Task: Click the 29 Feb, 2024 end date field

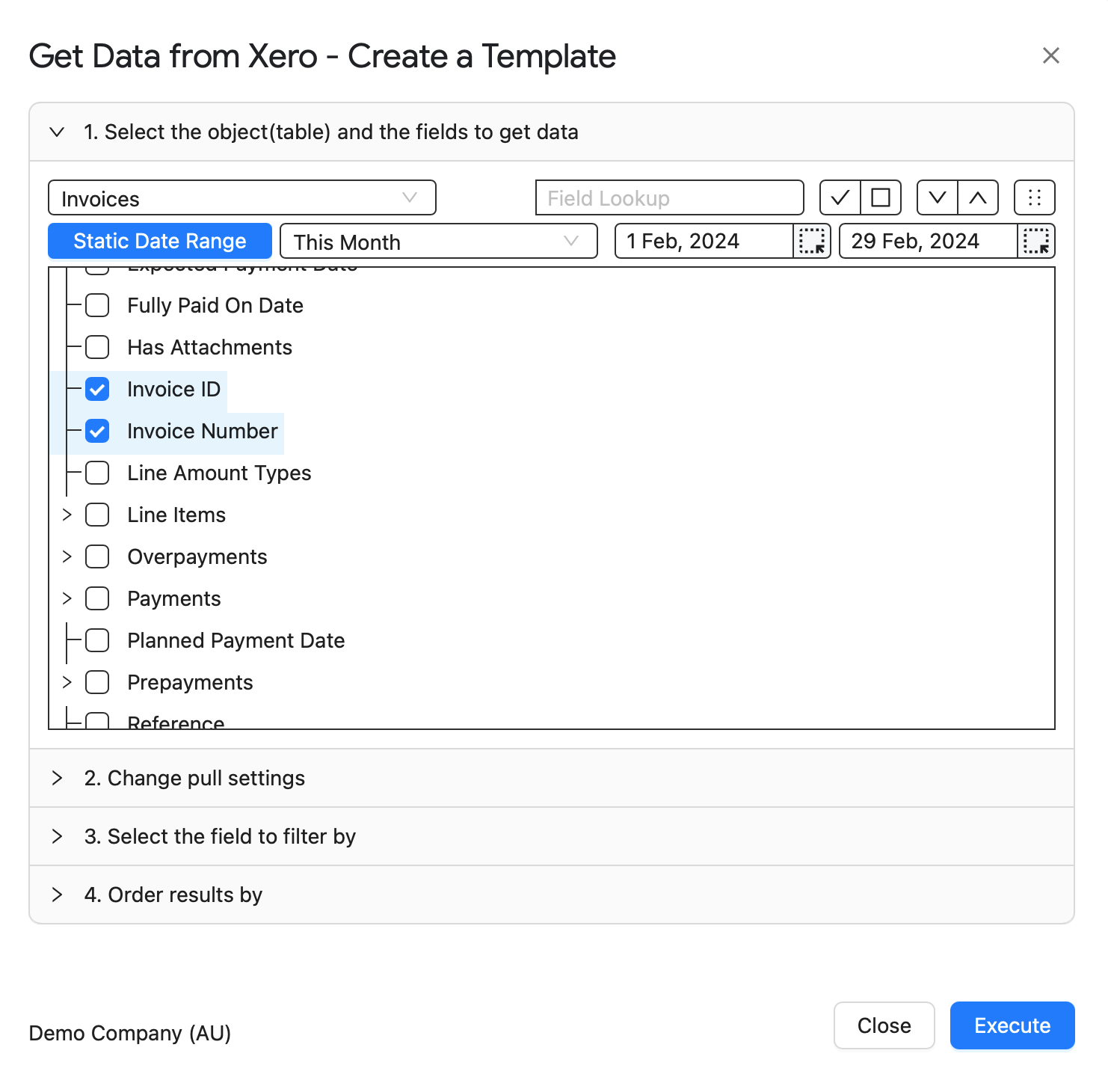Action: point(928,242)
